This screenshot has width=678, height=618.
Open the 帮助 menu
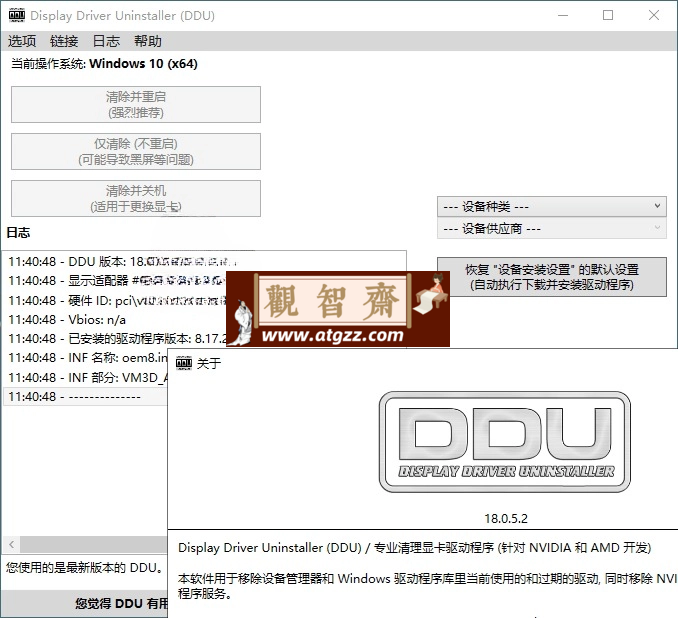tap(148, 41)
